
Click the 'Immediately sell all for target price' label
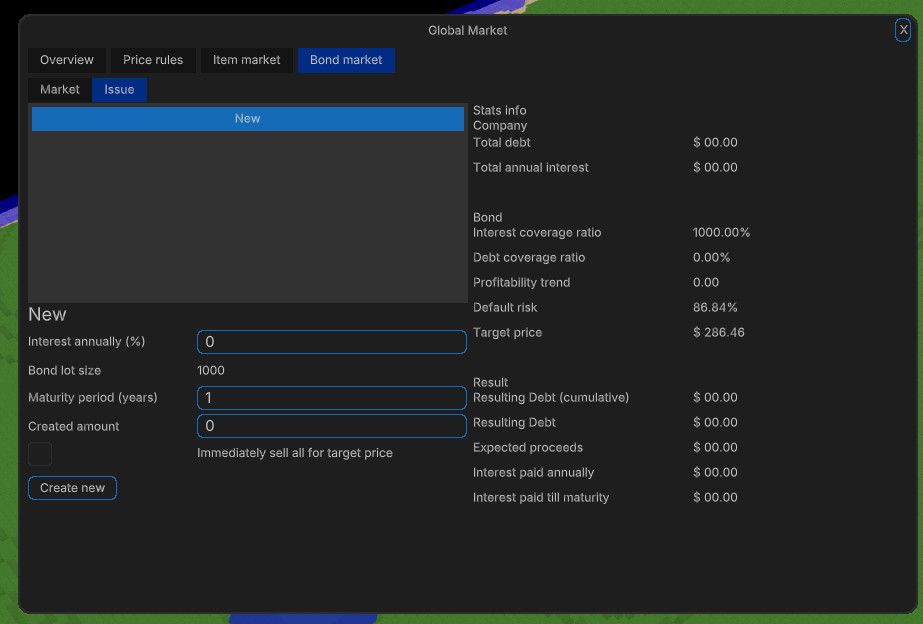(x=295, y=453)
